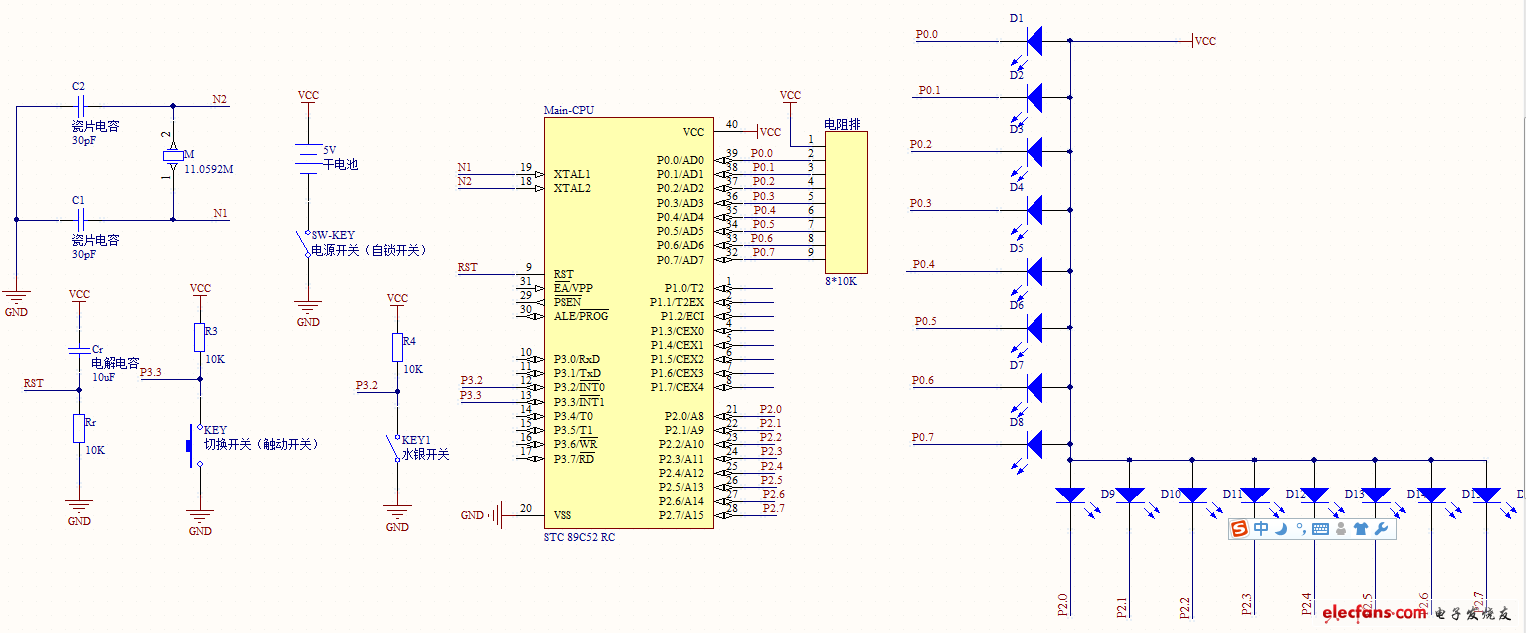
Task: Click the 5V battery voltage text
Action: 330,150
